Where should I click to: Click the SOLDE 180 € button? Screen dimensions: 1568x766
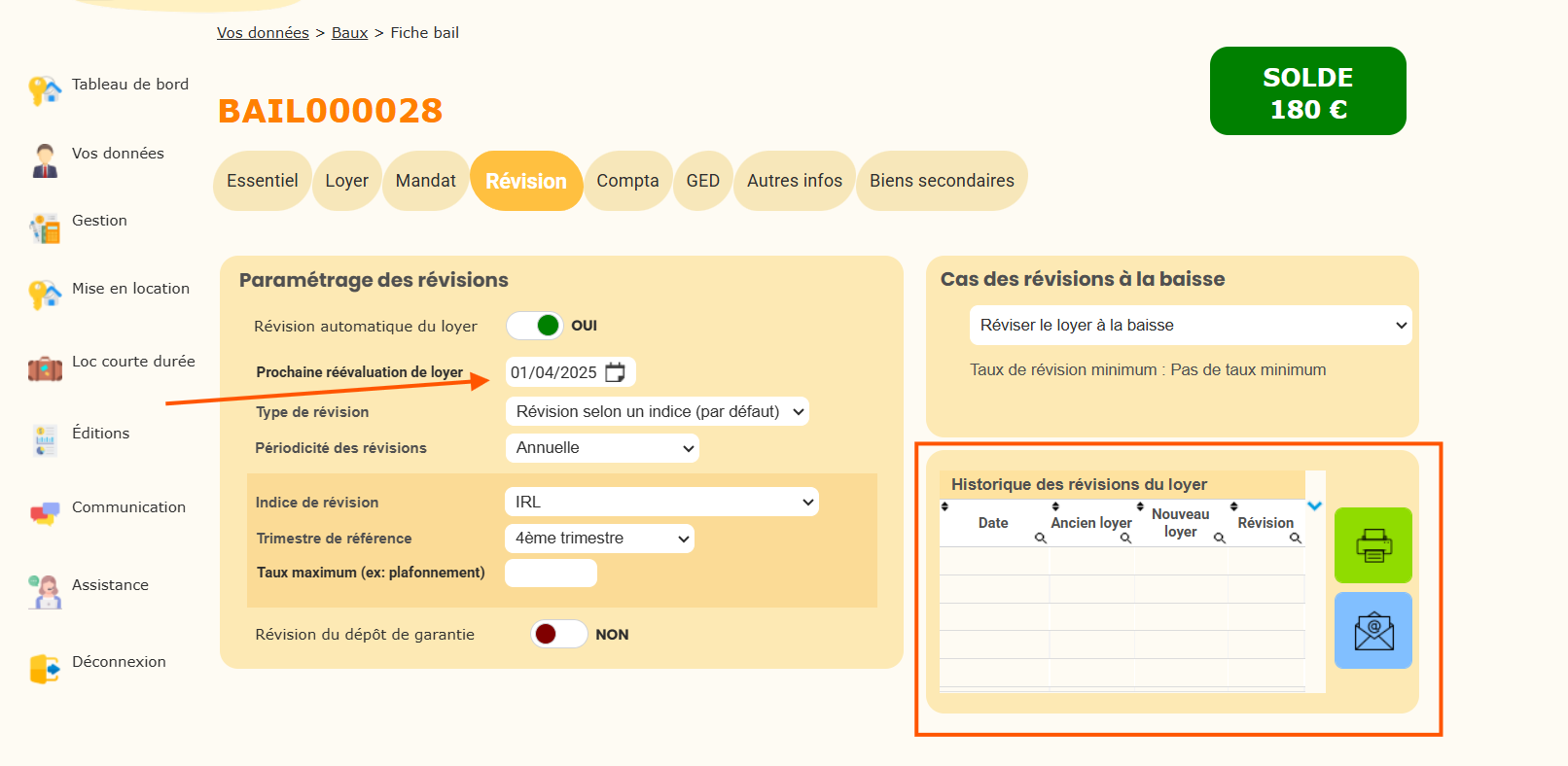(1308, 91)
